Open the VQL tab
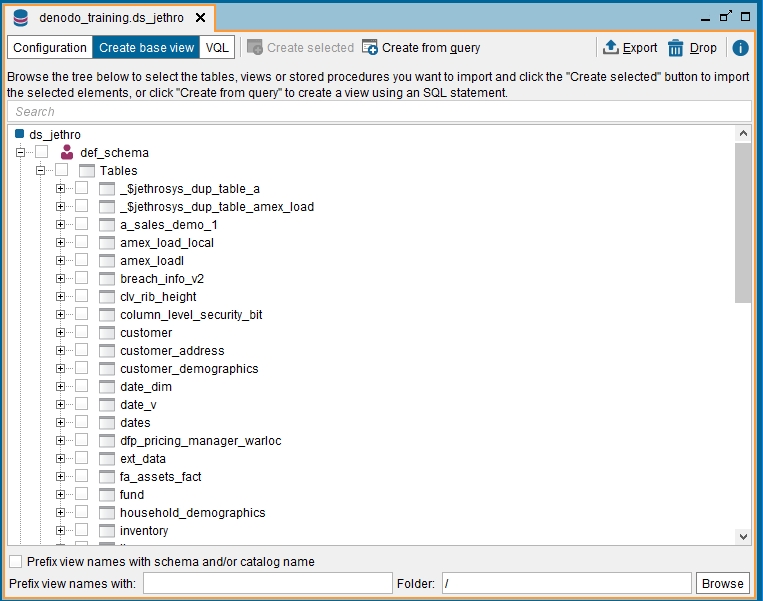763x601 pixels. click(x=217, y=48)
